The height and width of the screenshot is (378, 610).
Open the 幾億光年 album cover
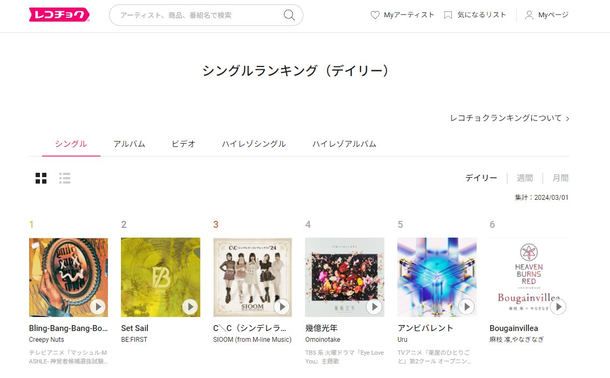[x=344, y=277]
